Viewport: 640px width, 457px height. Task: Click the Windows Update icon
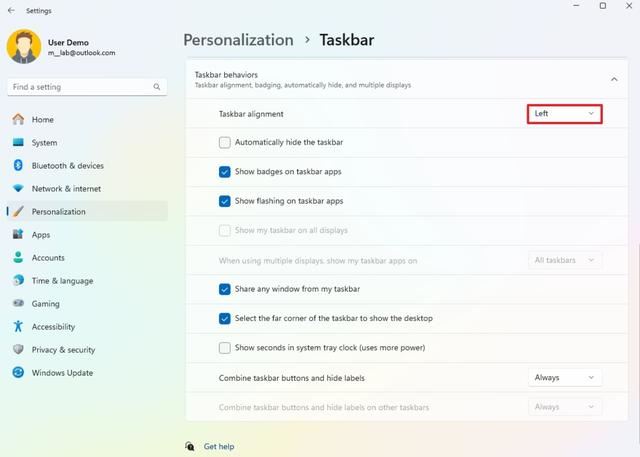tap(18, 373)
